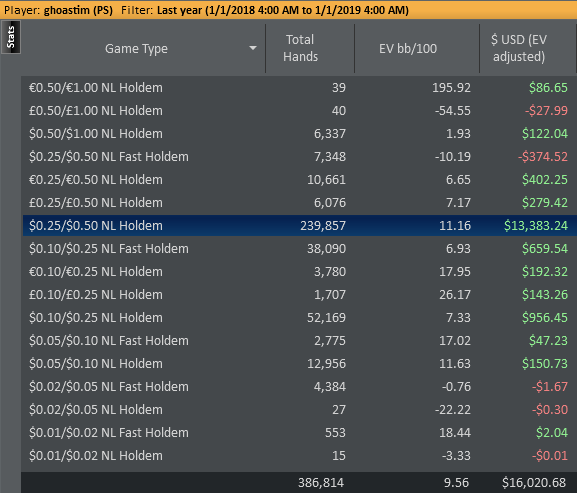Select the $0.02/$0.05 NL Holdem row

[299, 409]
